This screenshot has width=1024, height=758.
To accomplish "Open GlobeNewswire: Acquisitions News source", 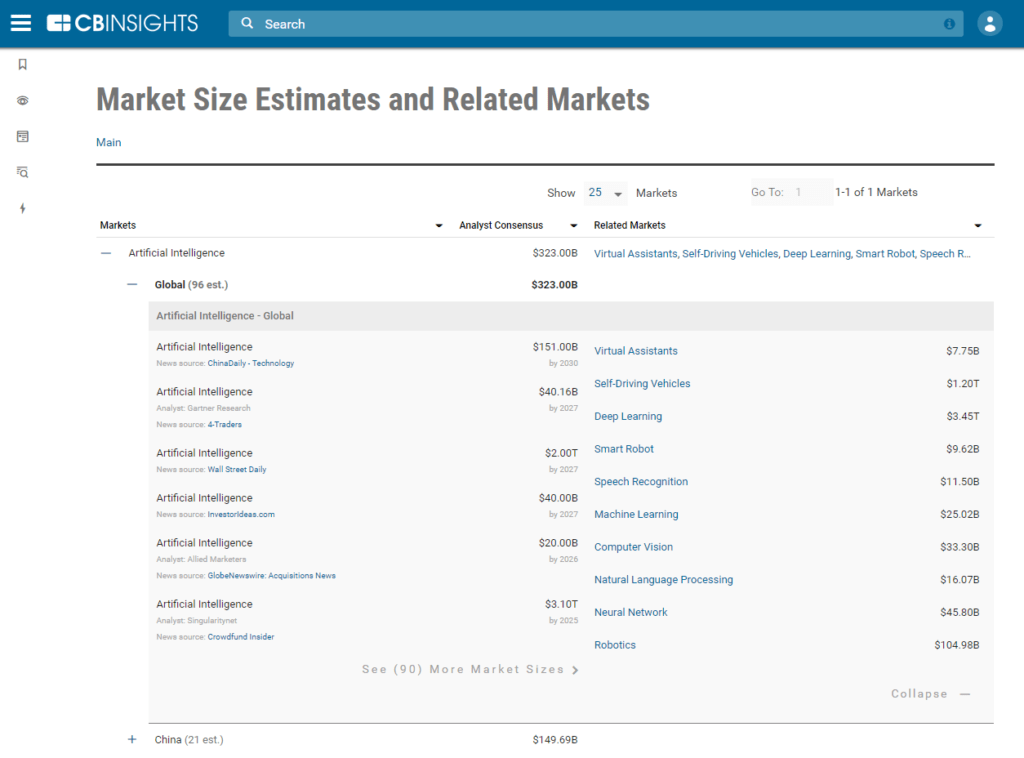I will (x=272, y=576).
